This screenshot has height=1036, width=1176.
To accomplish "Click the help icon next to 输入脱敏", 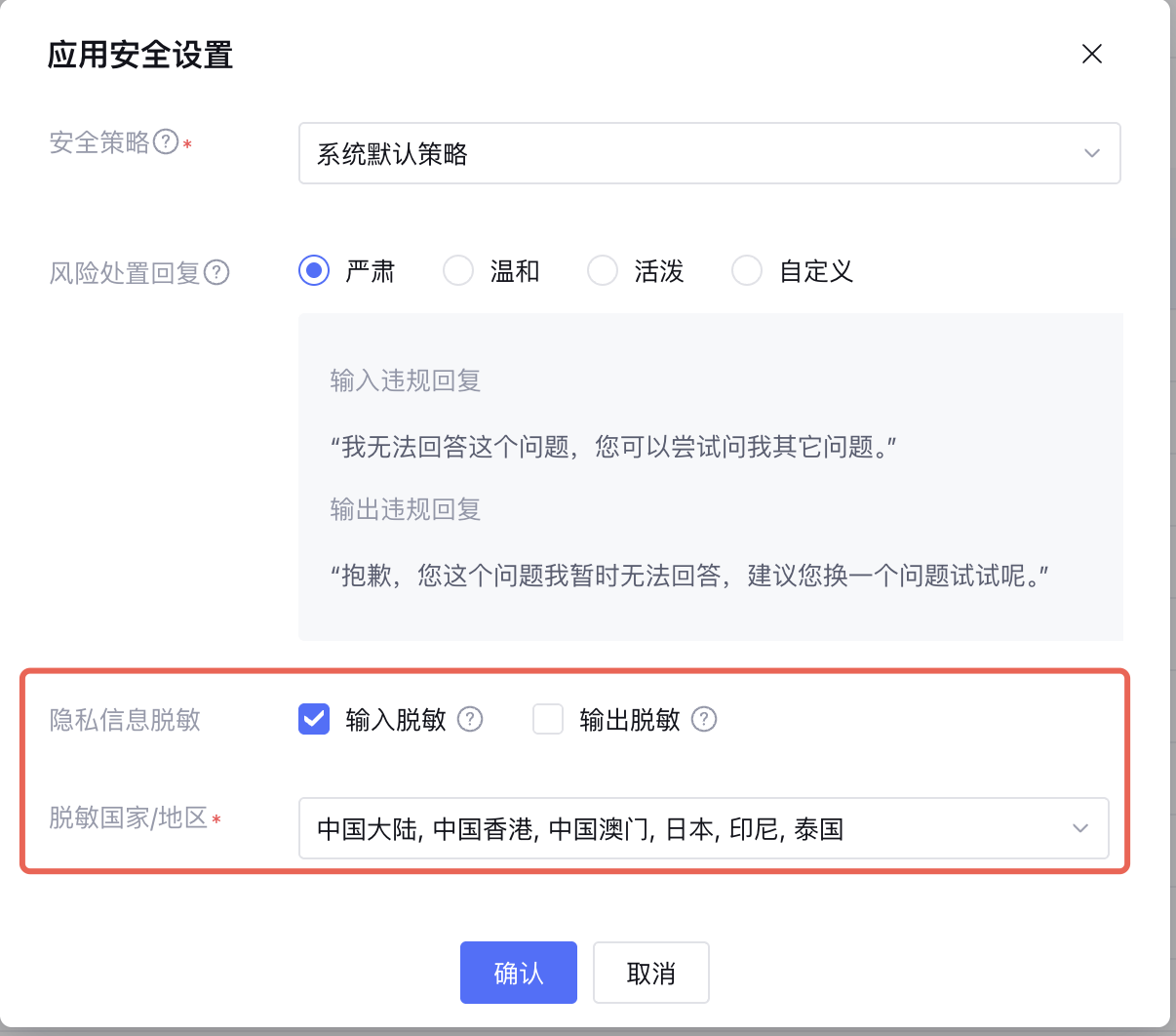I will pos(470,720).
